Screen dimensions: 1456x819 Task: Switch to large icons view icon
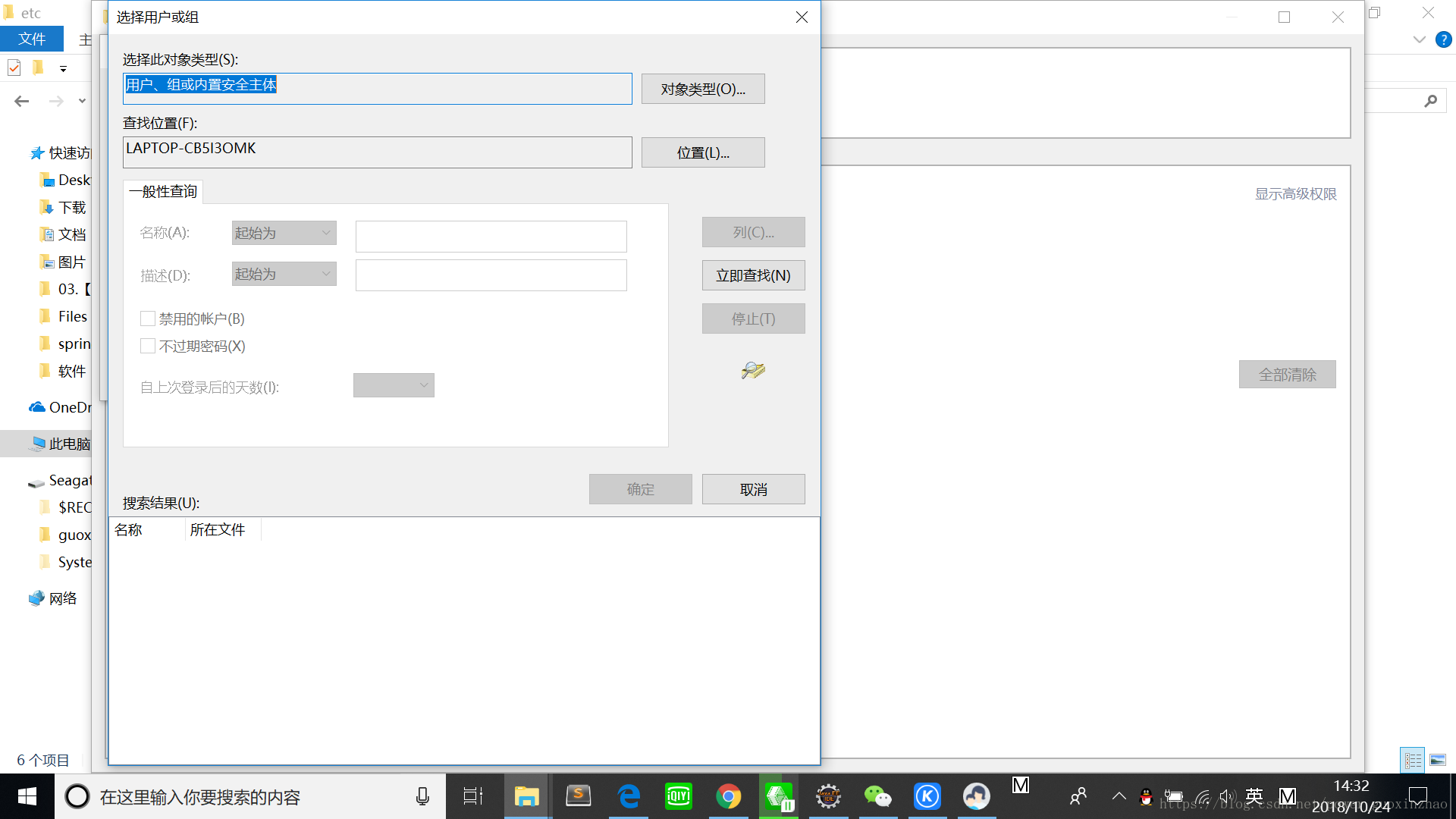pyautogui.click(x=1438, y=760)
